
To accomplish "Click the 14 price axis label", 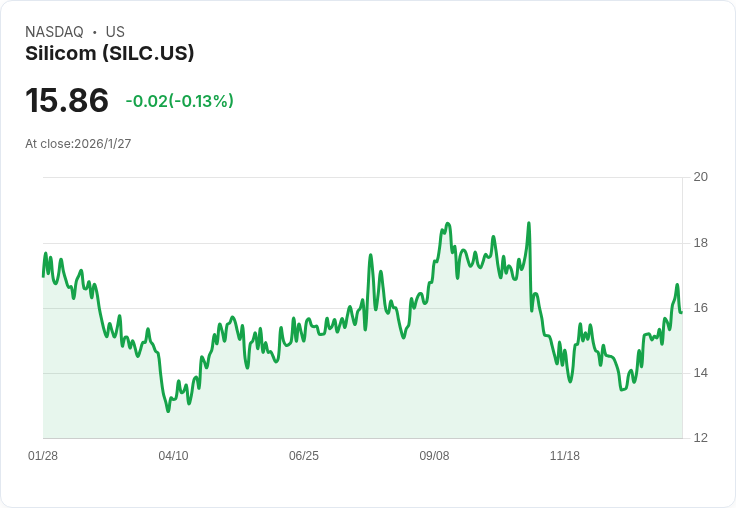I will coord(701,373).
